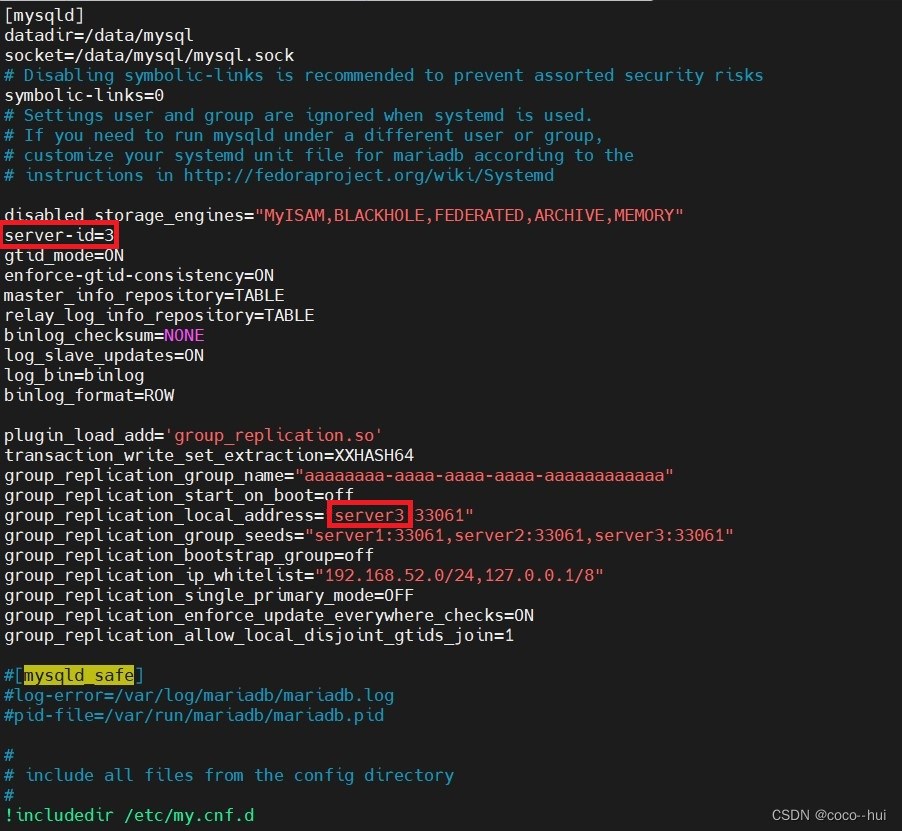Select the commented #log-error mariadb.log path
The width and height of the screenshot is (902, 831).
(x=200, y=695)
